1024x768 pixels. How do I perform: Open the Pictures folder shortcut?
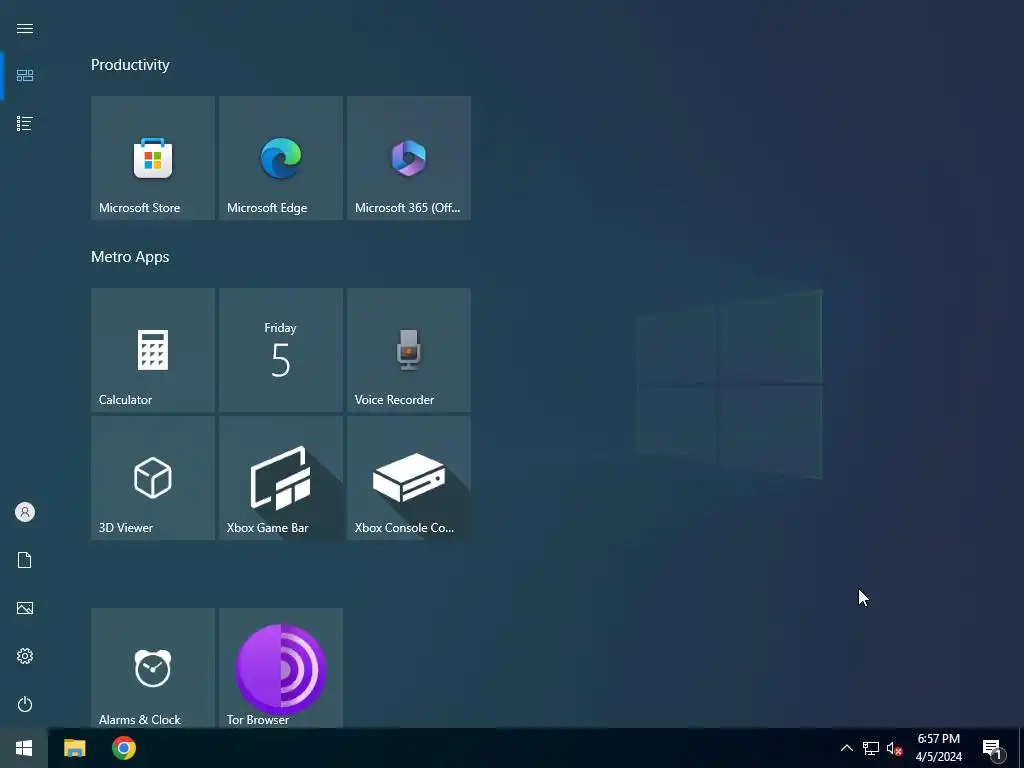[25, 608]
